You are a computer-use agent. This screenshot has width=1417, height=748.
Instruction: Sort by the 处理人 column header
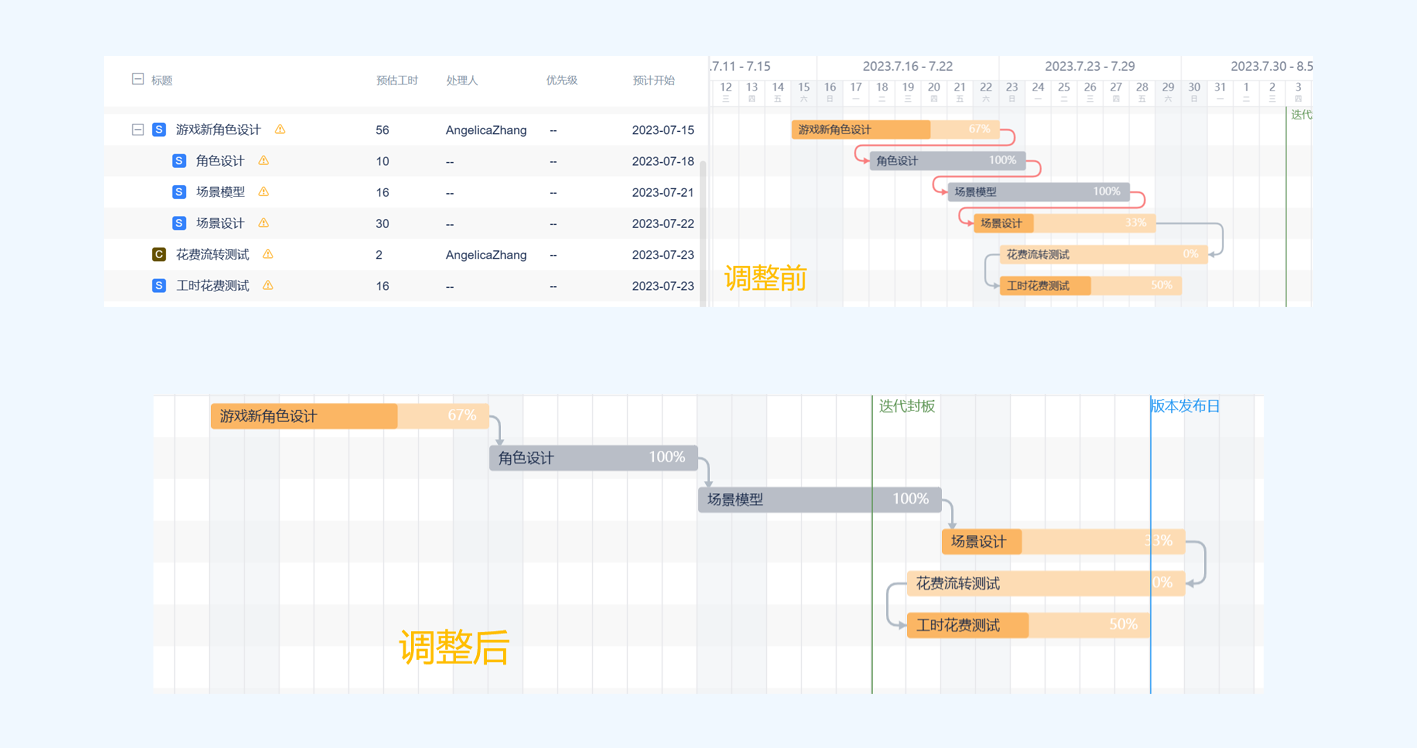[462, 80]
